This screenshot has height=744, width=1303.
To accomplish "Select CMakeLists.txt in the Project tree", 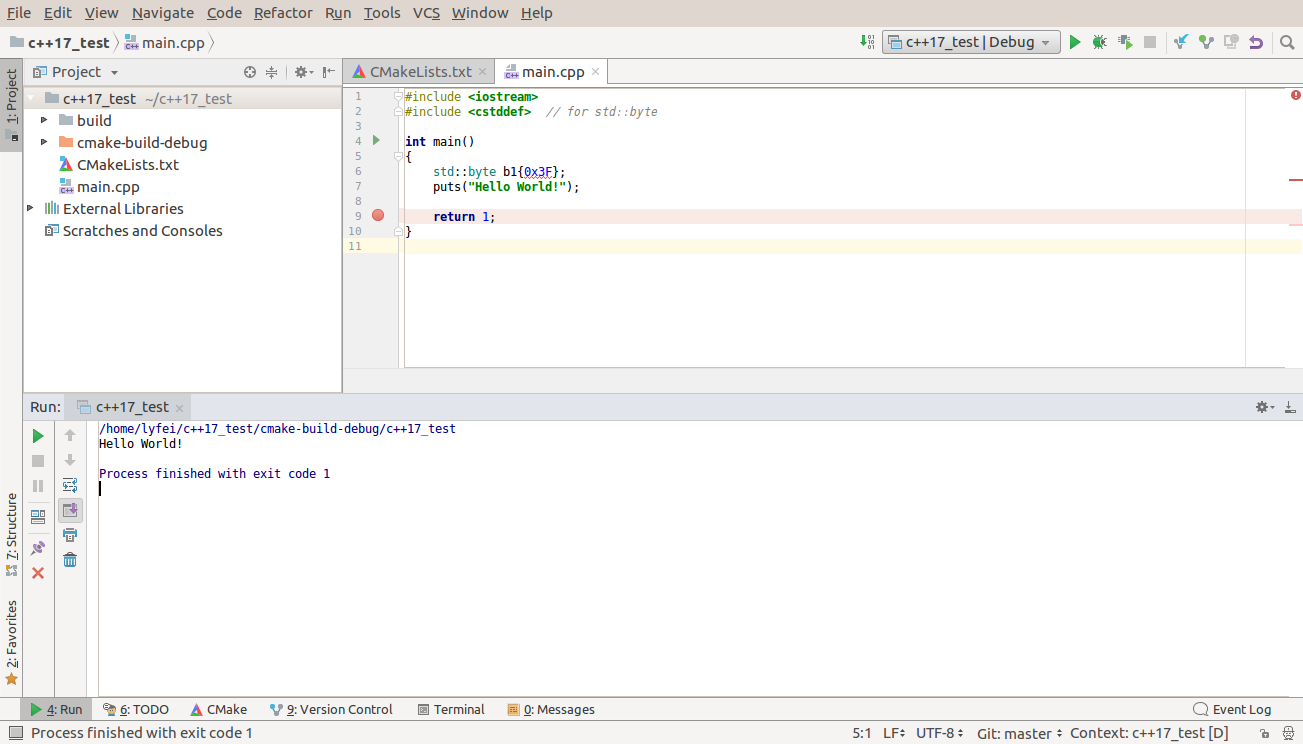I will 128,164.
